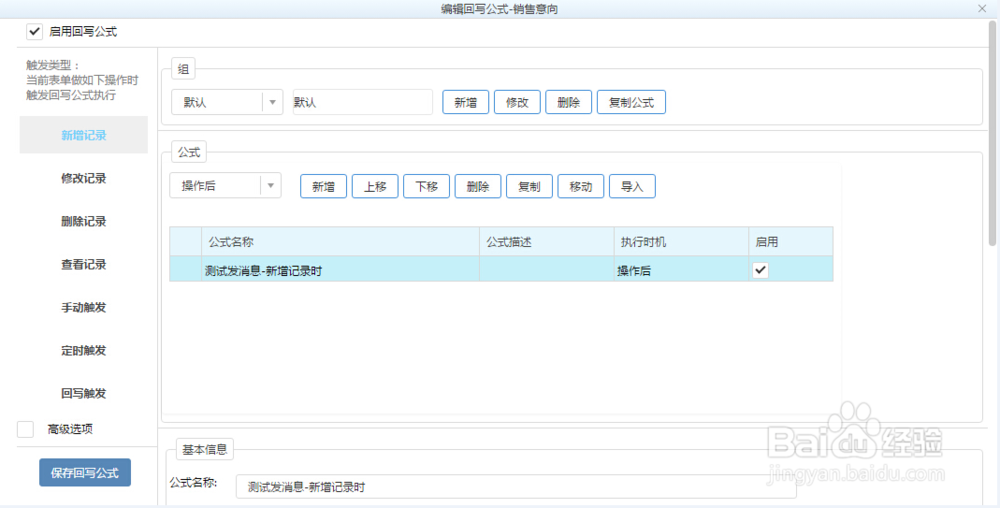Image resolution: width=1000 pixels, height=508 pixels.
Task: Click 修改 in the 组 section
Action: pyautogui.click(x=517, y=102)
